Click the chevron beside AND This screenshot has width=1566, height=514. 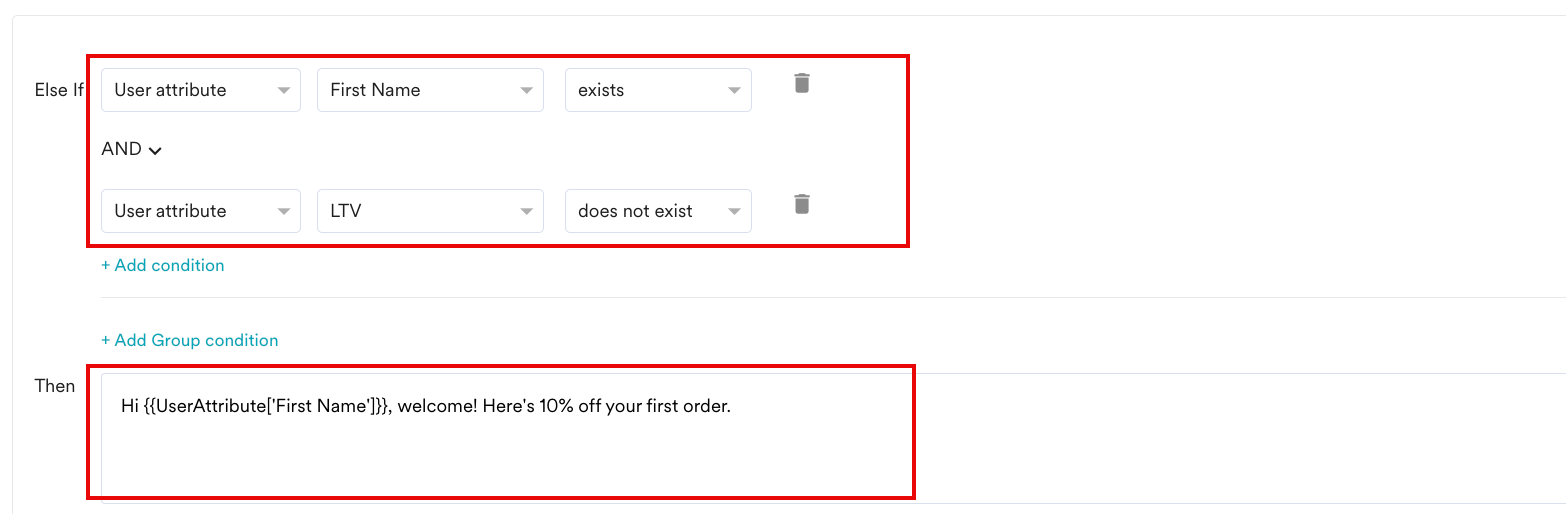click(155, 150)
